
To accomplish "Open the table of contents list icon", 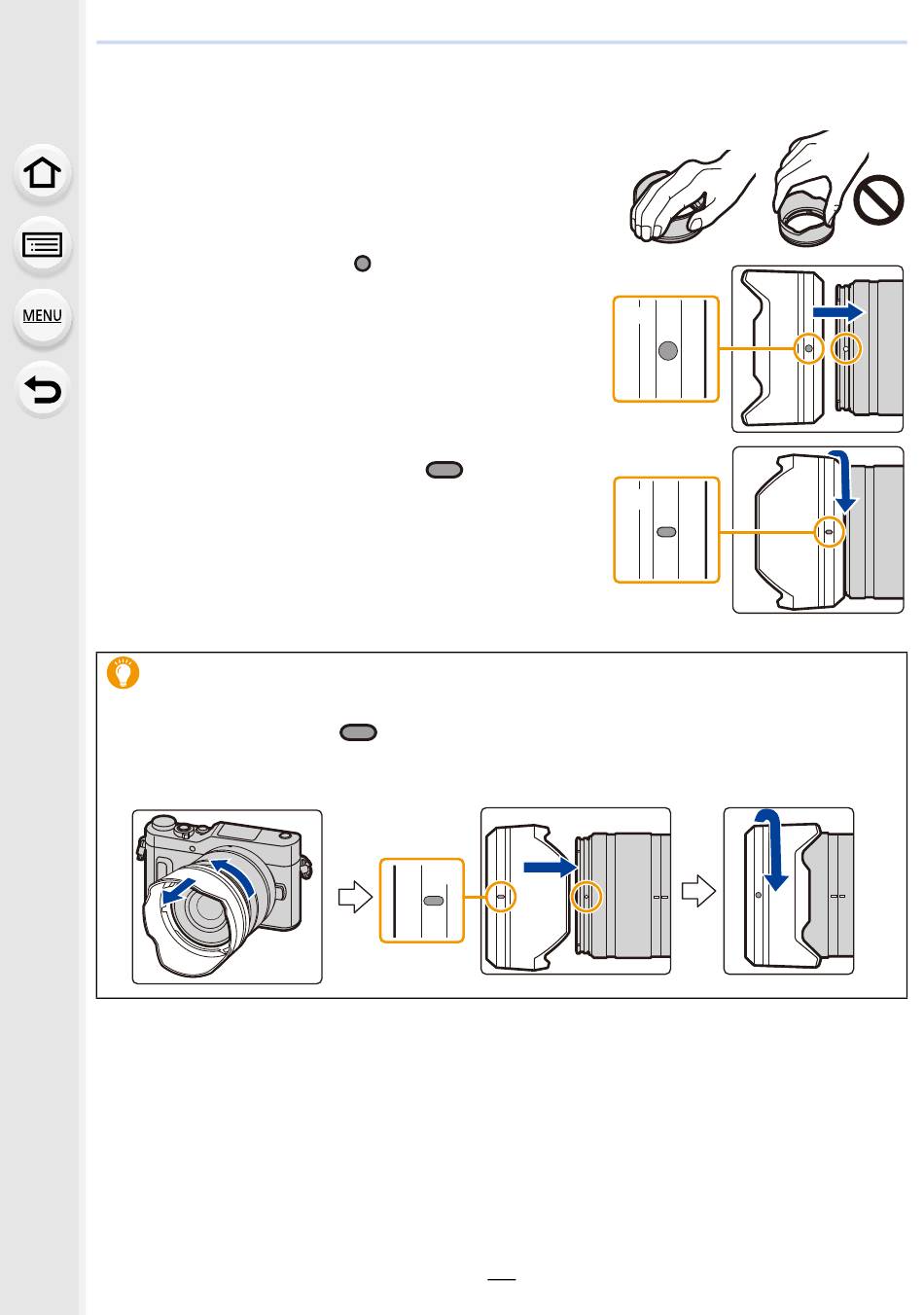I will (x=44, y=244).
